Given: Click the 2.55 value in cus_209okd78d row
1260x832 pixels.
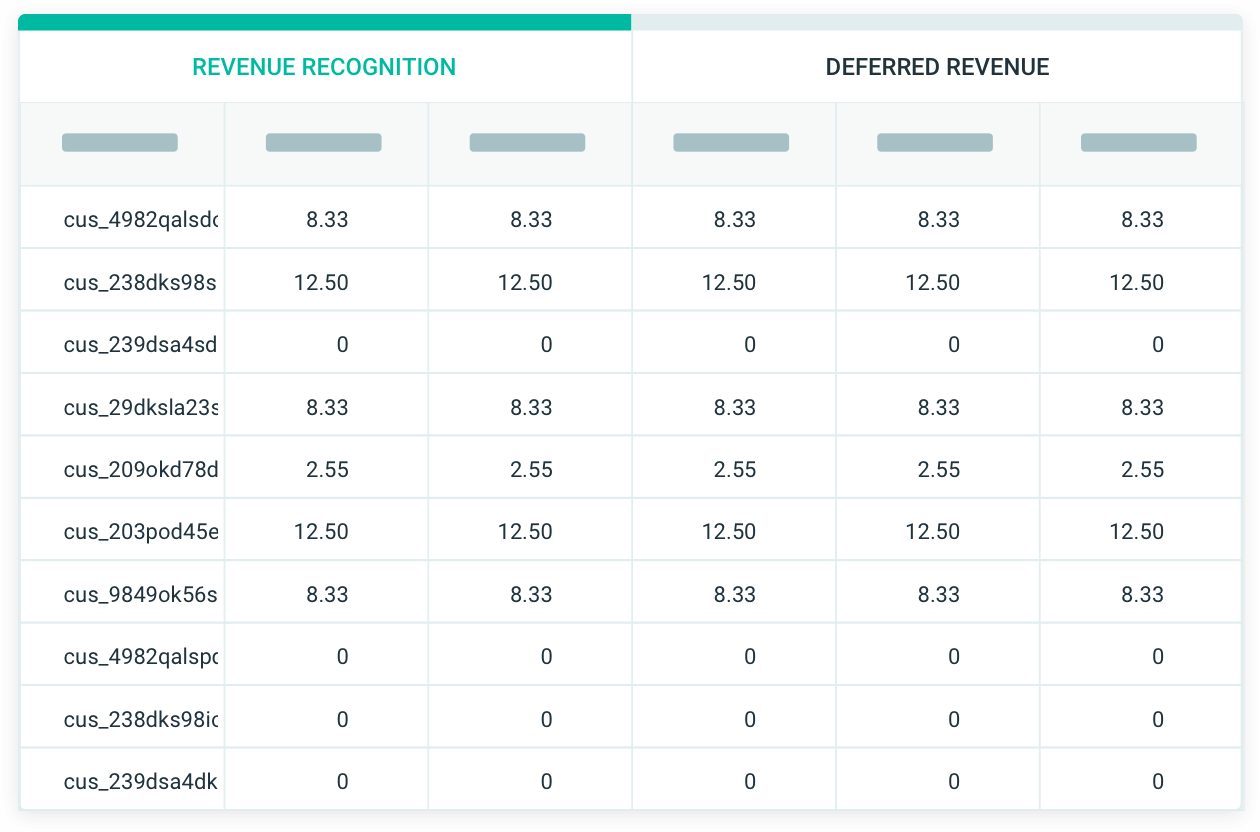Looking at the screenshot, I should tap(323, 468).
